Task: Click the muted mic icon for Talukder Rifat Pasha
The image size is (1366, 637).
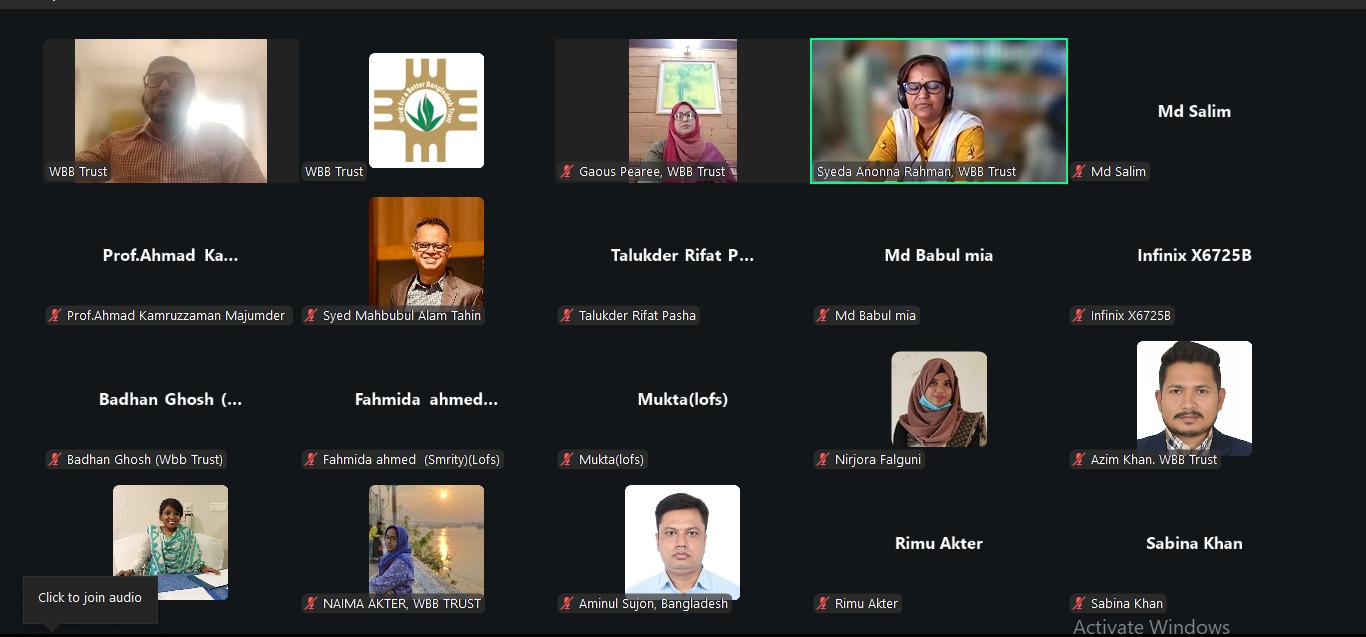Action: 568,316
